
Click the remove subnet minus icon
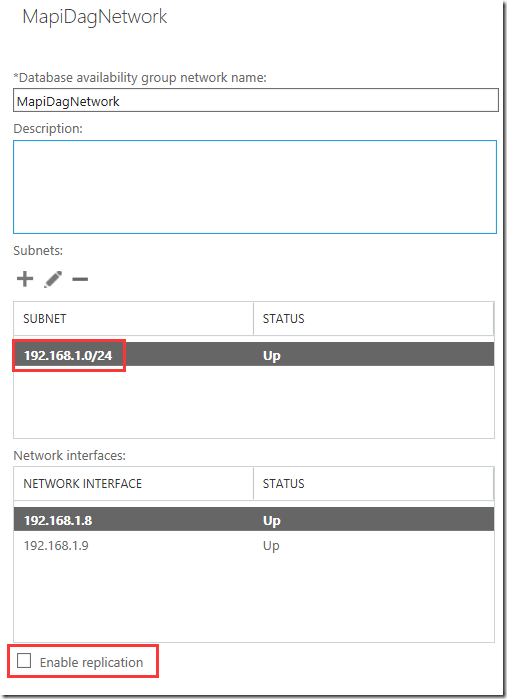click(80, 280)
